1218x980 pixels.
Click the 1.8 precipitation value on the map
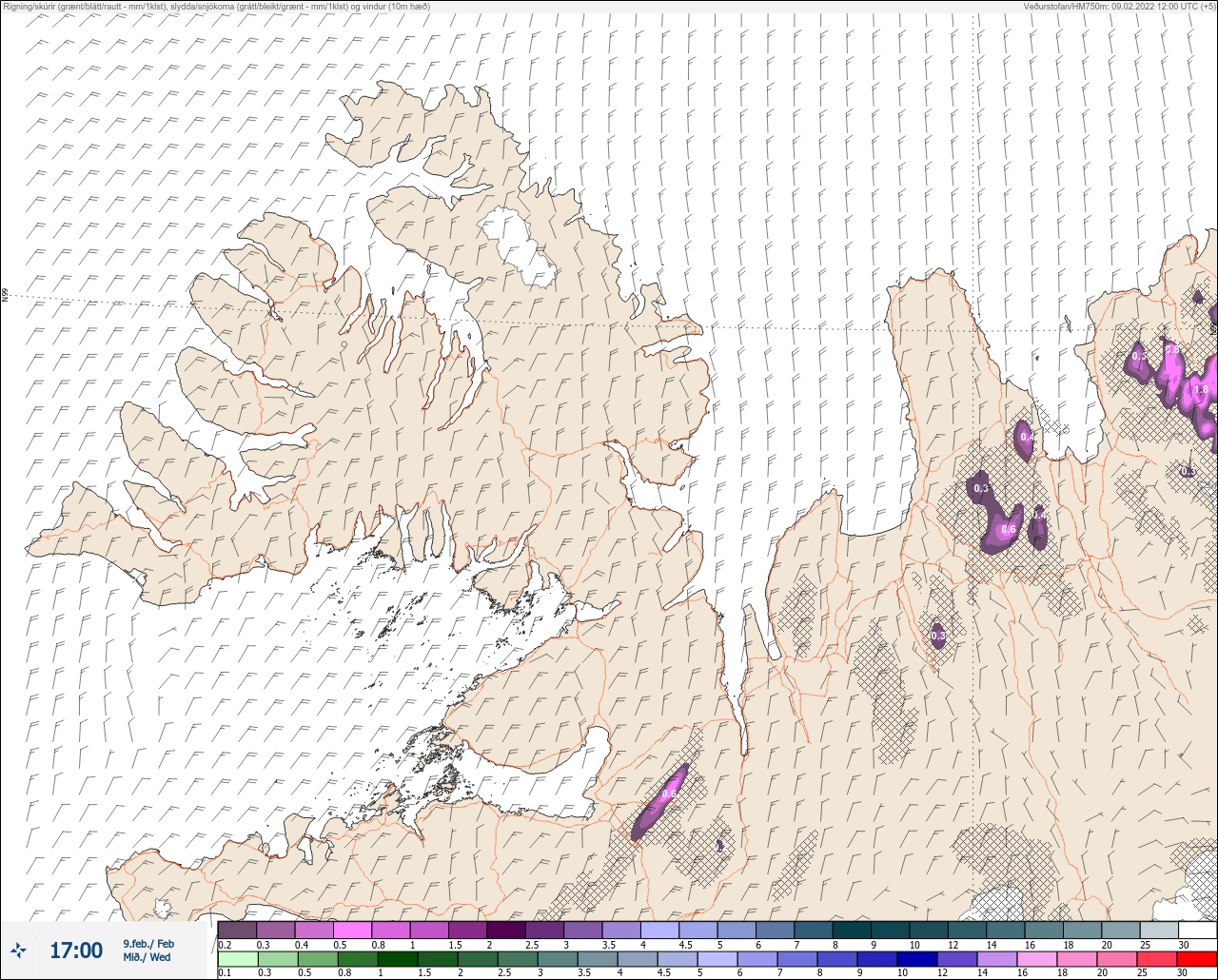pyautogui.click(x=1200, y=389)
